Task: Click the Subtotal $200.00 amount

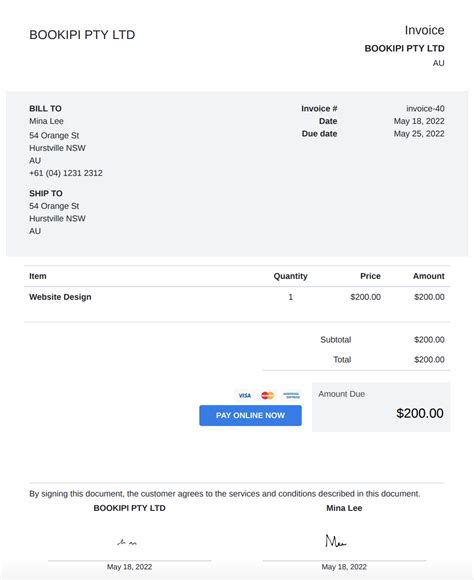Action: click(x=429, y=340)
